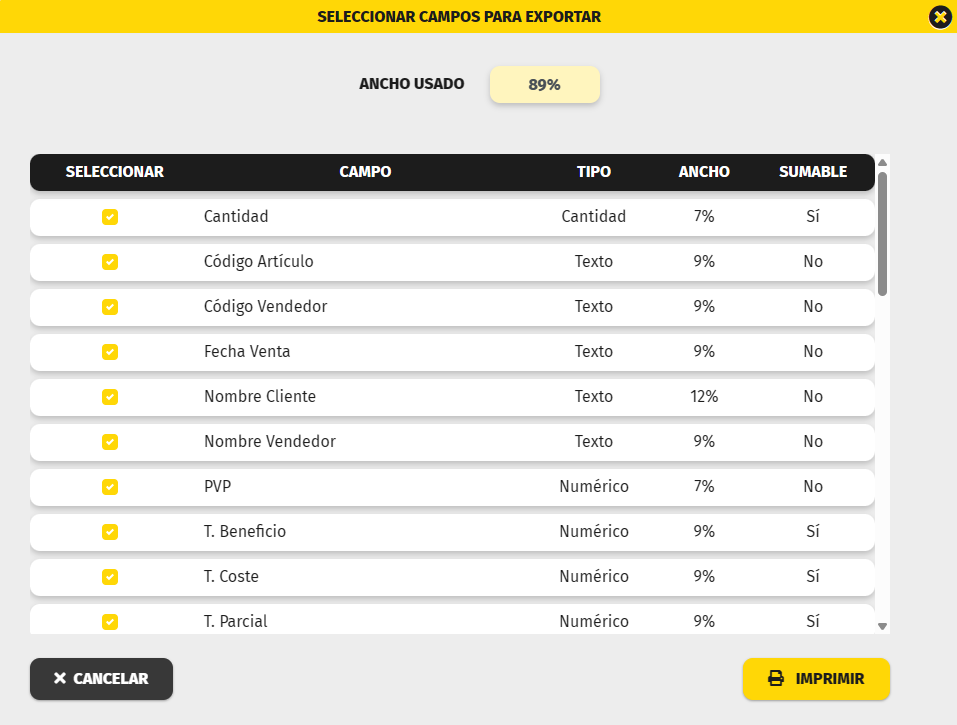This screenshot has height=725, width=957.
Task: Click the Campo column header
Action: 365,172
